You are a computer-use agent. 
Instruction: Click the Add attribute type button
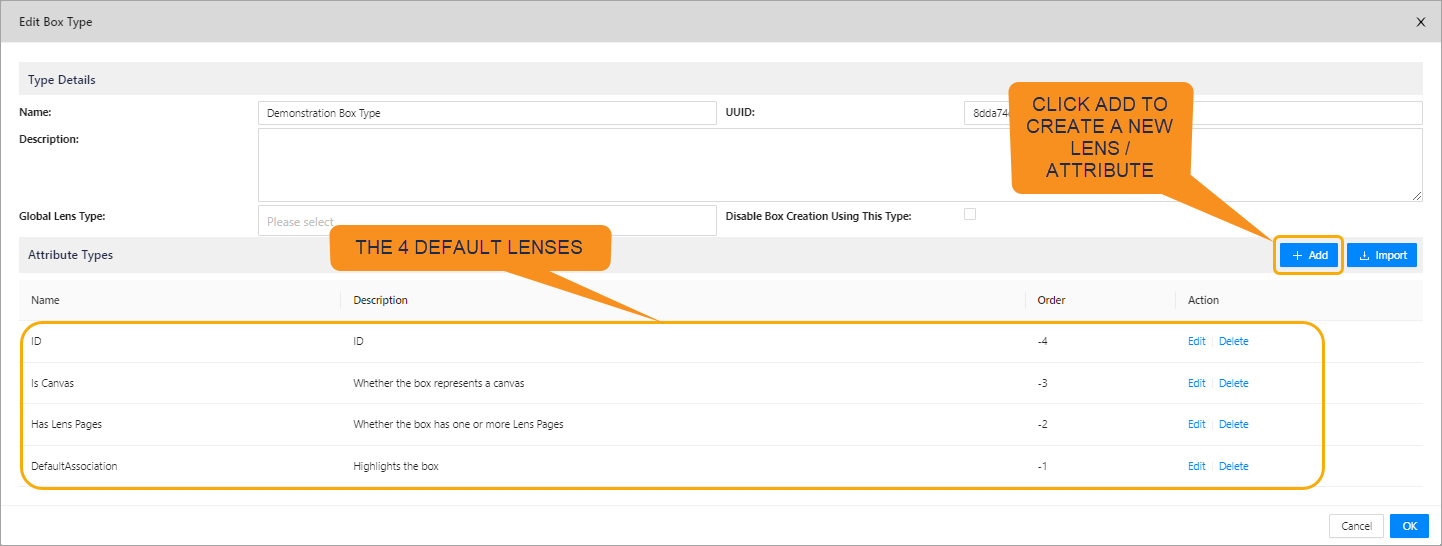1309,255
